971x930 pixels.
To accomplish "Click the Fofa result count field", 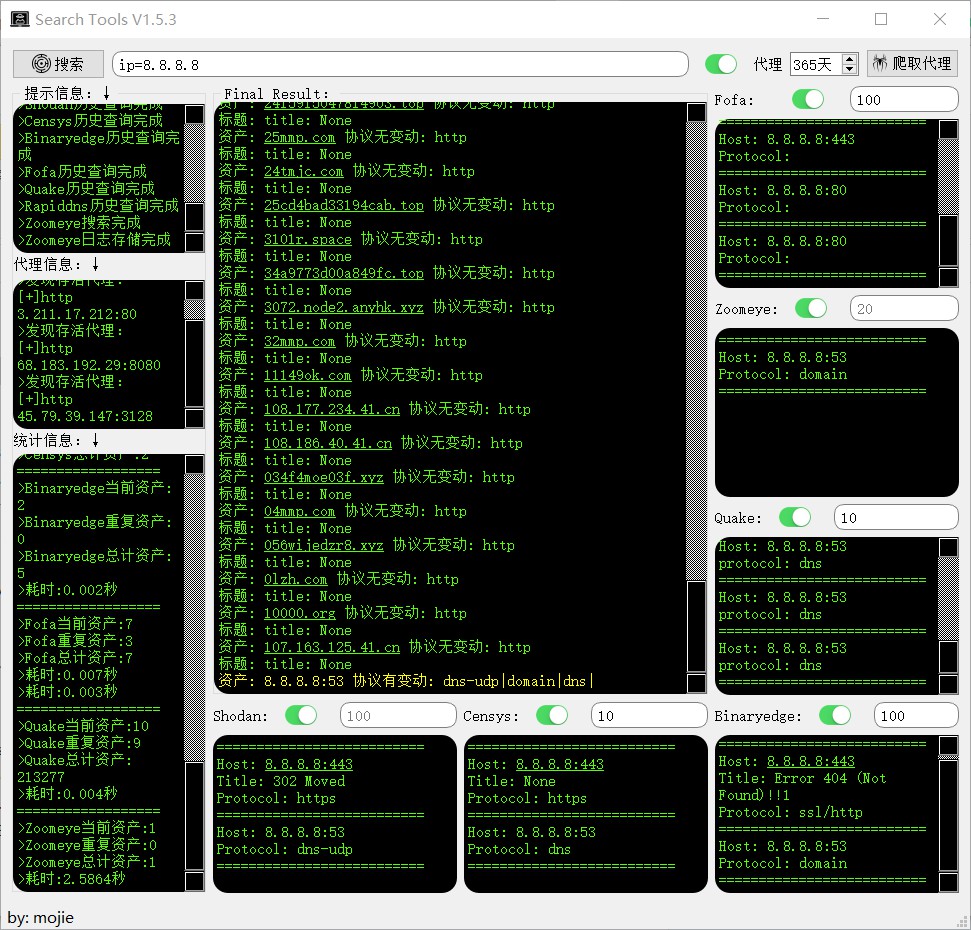I will 903,99.
